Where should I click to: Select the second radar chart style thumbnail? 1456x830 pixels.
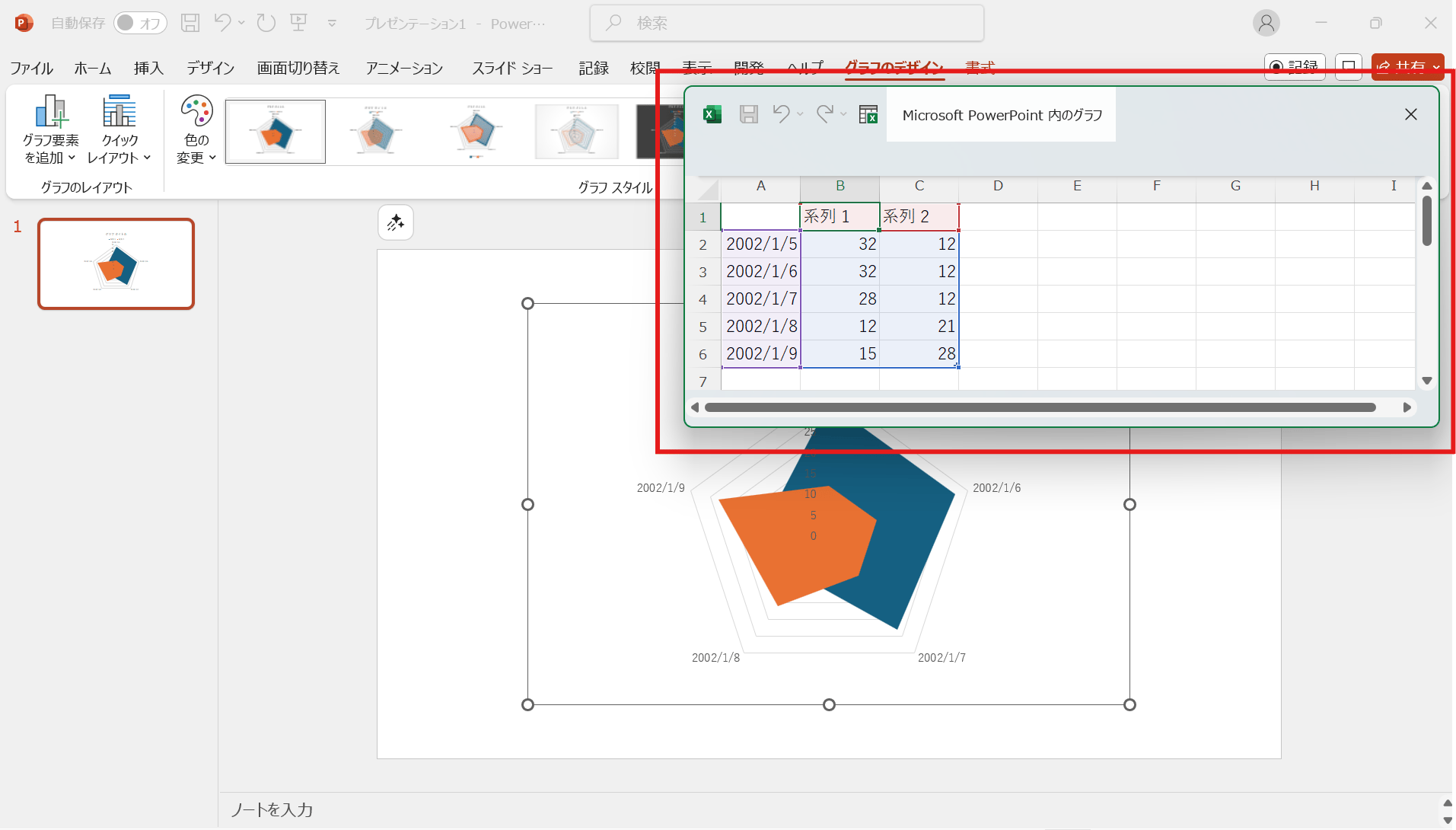click(x=375, y=132)
